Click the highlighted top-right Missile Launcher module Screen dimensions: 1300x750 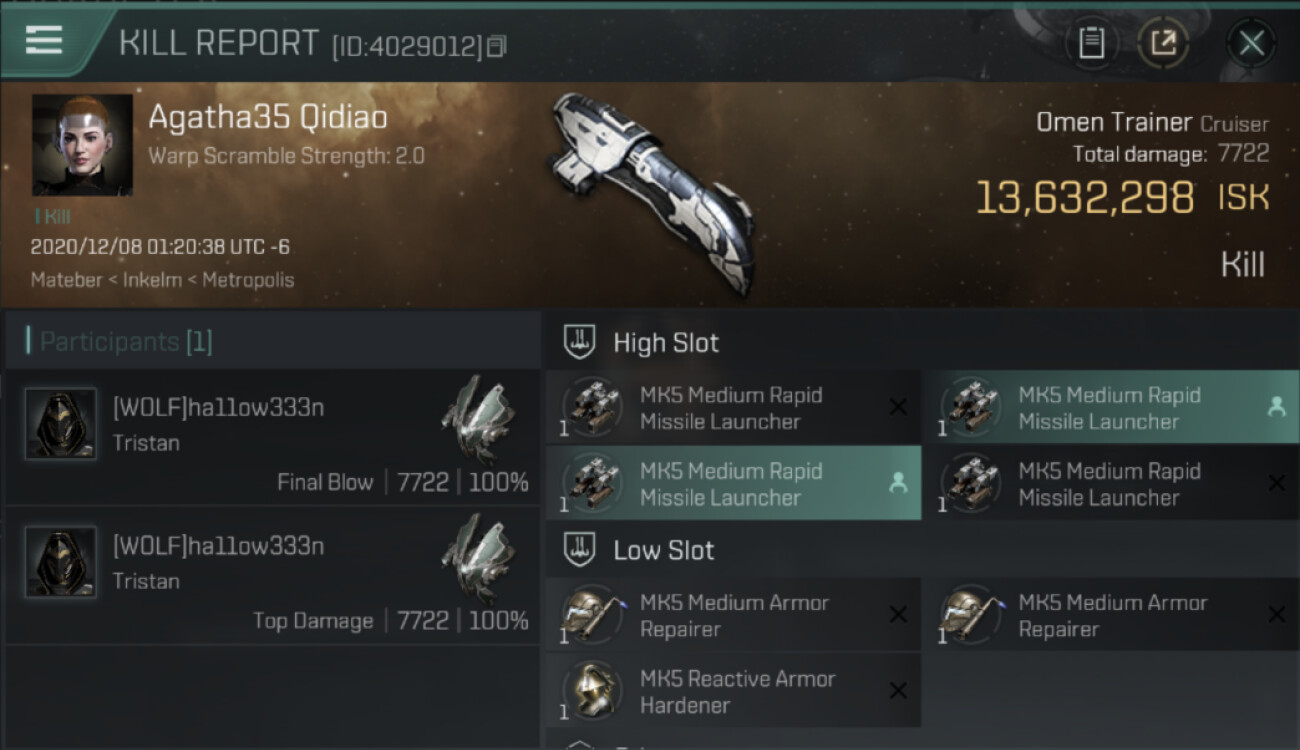(x=1110, y=408)
